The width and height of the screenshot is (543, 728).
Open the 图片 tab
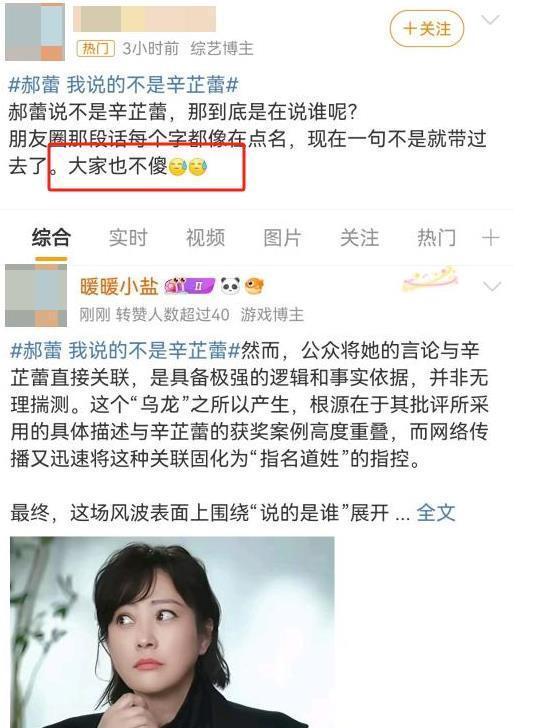(282, 238)
